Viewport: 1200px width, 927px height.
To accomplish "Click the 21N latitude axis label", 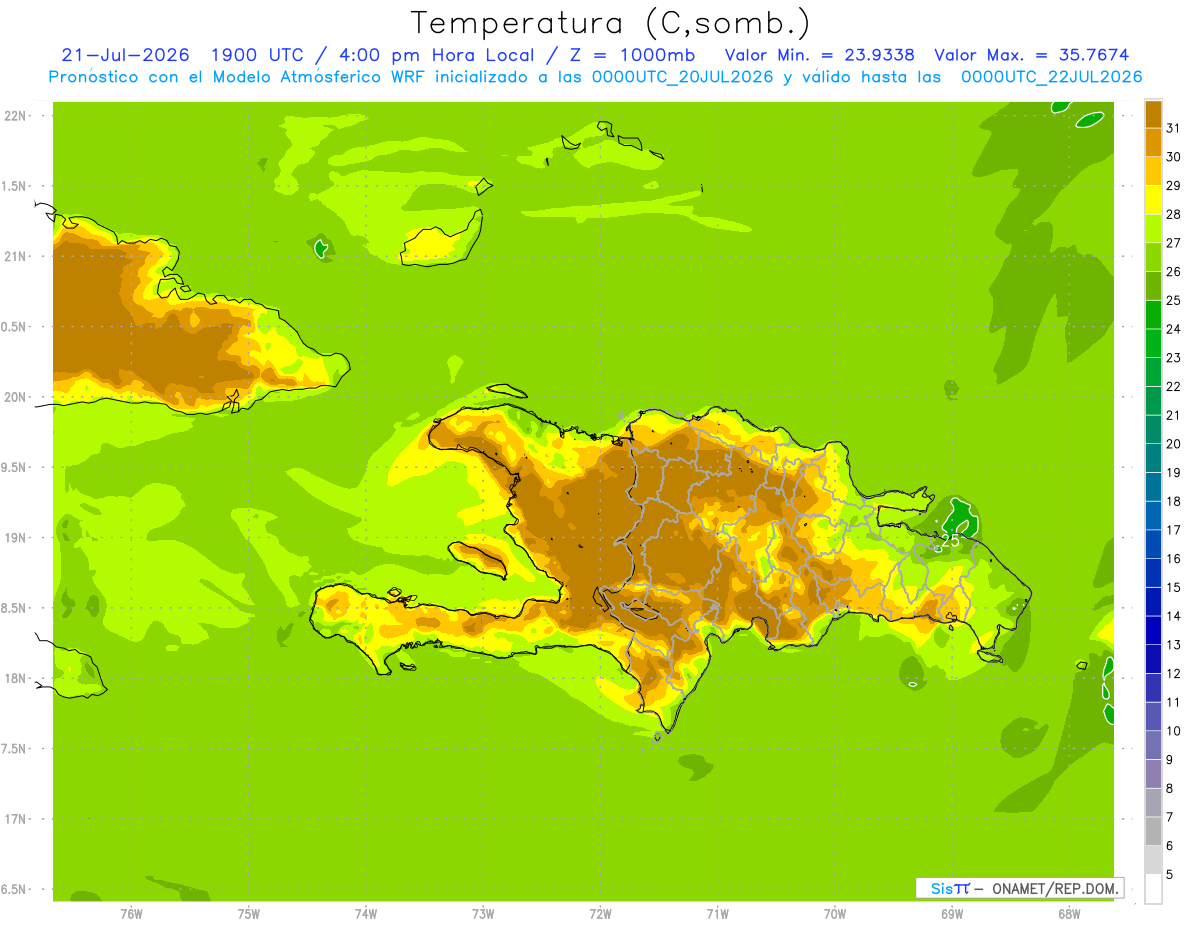I will [14, 256].
